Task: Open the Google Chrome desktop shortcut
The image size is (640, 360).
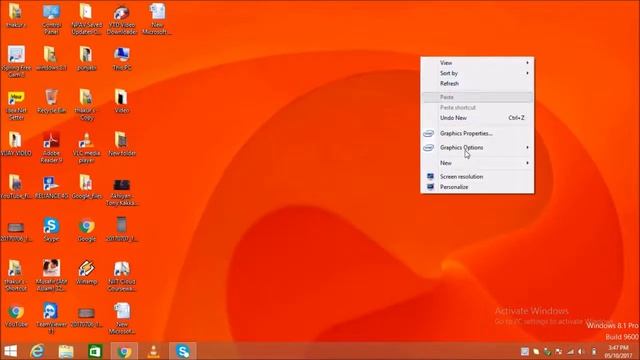Action: pyautogui.click(x=87, y=229)
